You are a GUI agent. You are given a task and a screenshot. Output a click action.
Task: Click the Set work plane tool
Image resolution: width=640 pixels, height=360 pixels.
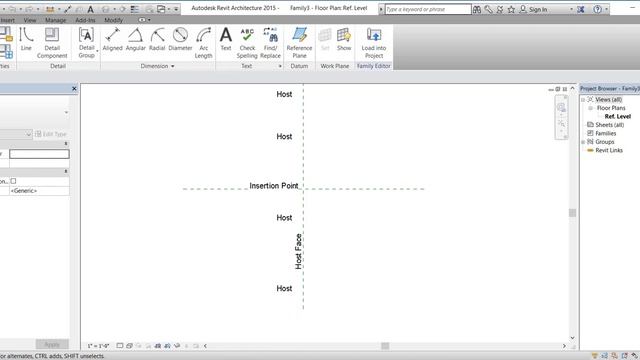pyautogui.click(x=325, y=40)
